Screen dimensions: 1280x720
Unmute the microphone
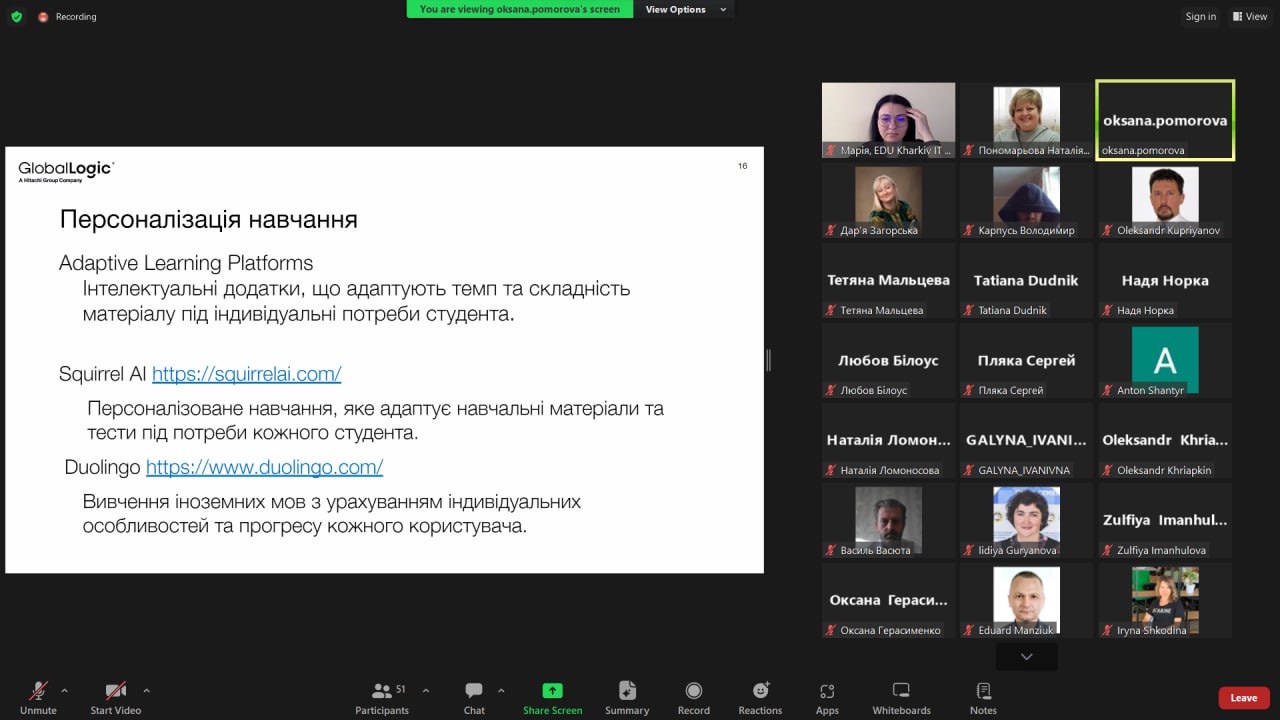click(x=38, y=696)
